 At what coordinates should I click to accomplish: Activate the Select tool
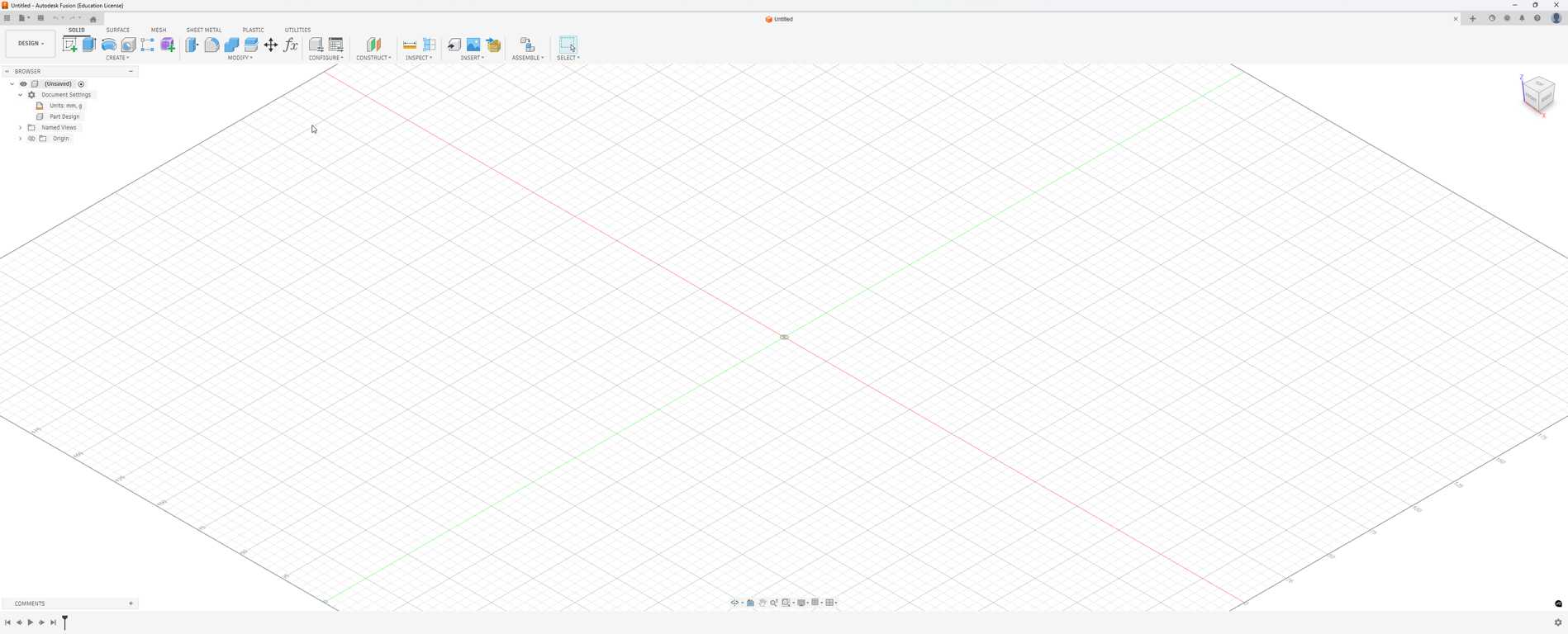tap(568, 45)
